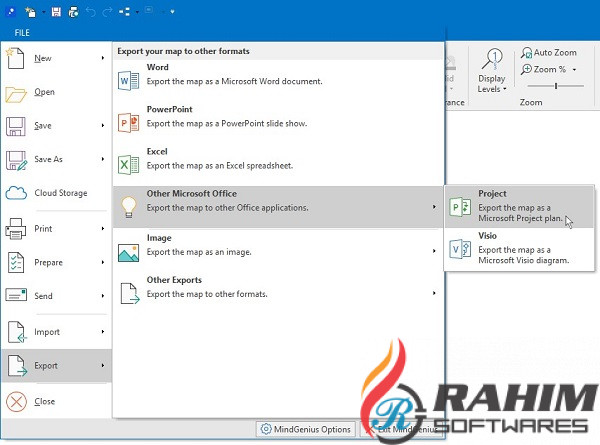Click the map layout icon in quick access toolbar
Image resolution: width=600 pixels, height=445 pixels.
click(124, 12)
